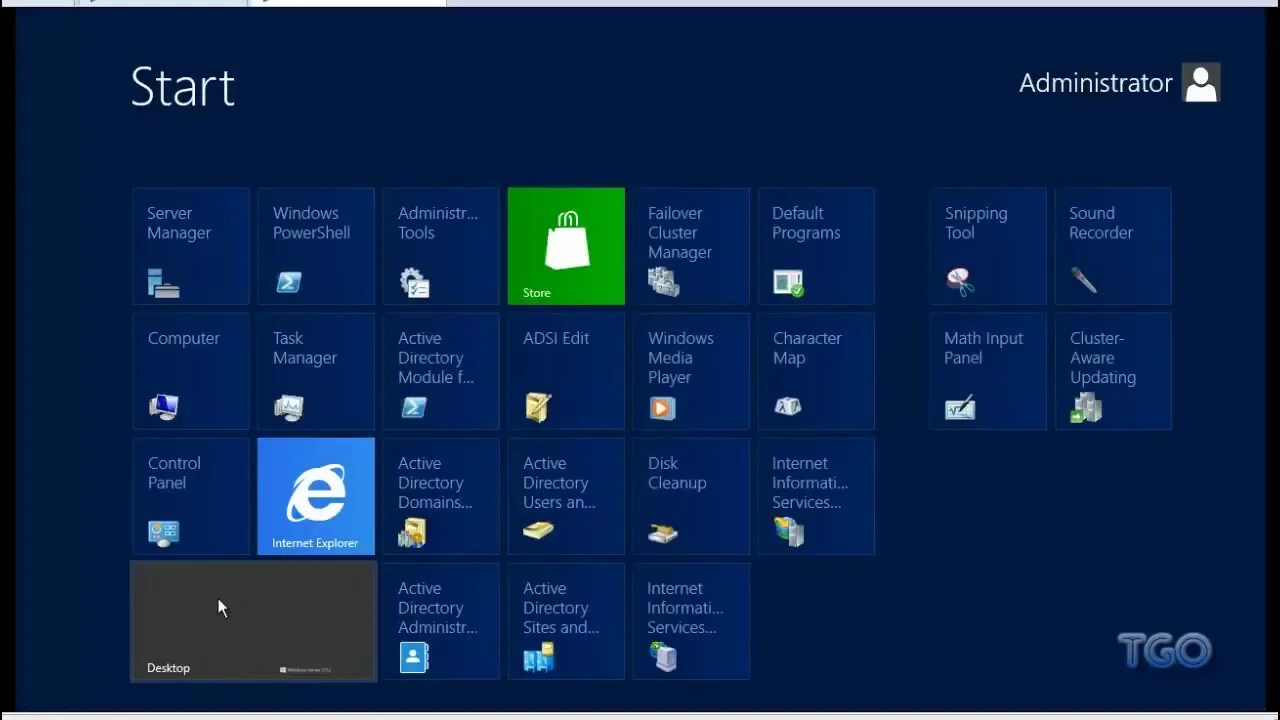This screenshot has height=720, width=1280.
Task: Open the green Store tile
Action: point(565,245)
